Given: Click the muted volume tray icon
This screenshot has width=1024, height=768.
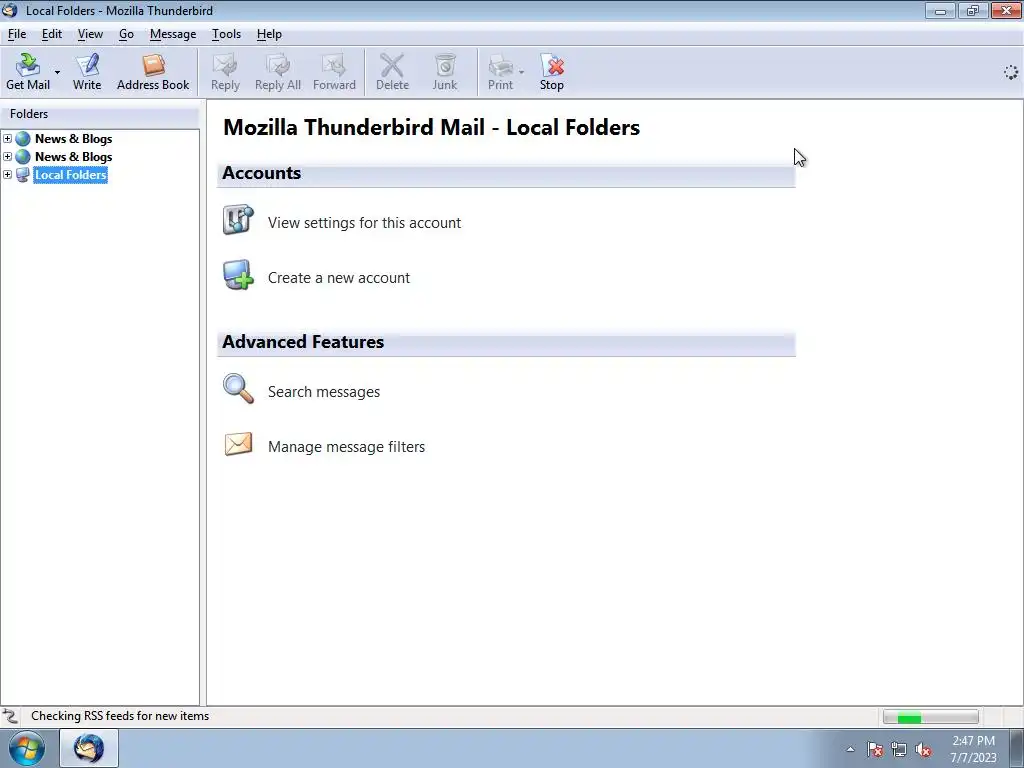Looking at the screenshot, I should point(923,749).
